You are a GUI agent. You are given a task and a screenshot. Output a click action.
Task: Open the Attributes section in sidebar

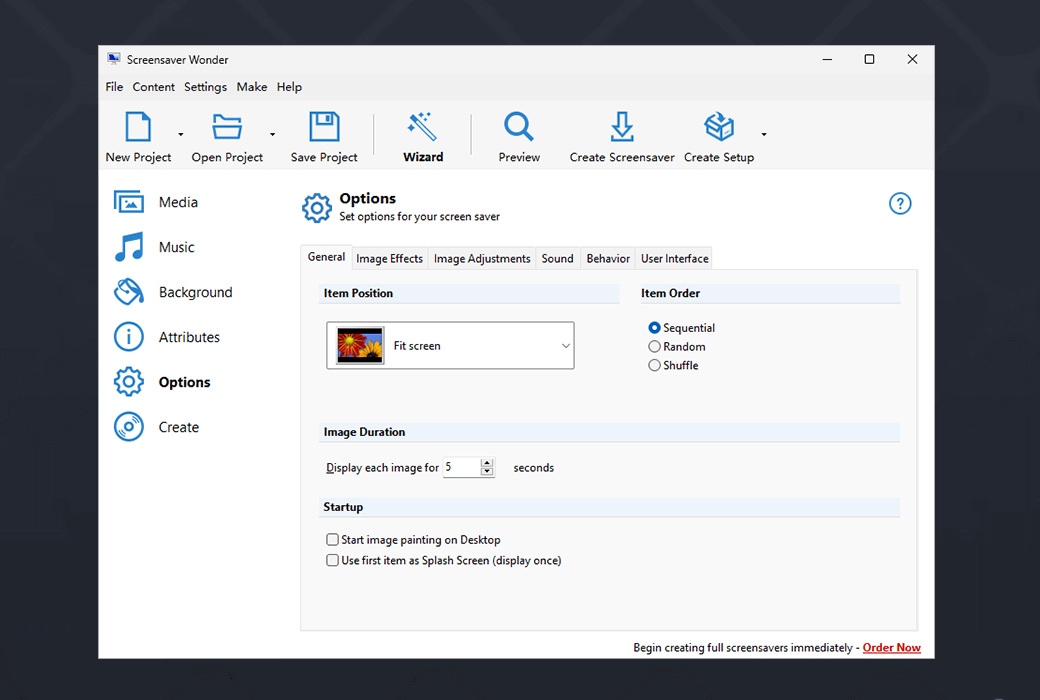[x=167, y=337]
